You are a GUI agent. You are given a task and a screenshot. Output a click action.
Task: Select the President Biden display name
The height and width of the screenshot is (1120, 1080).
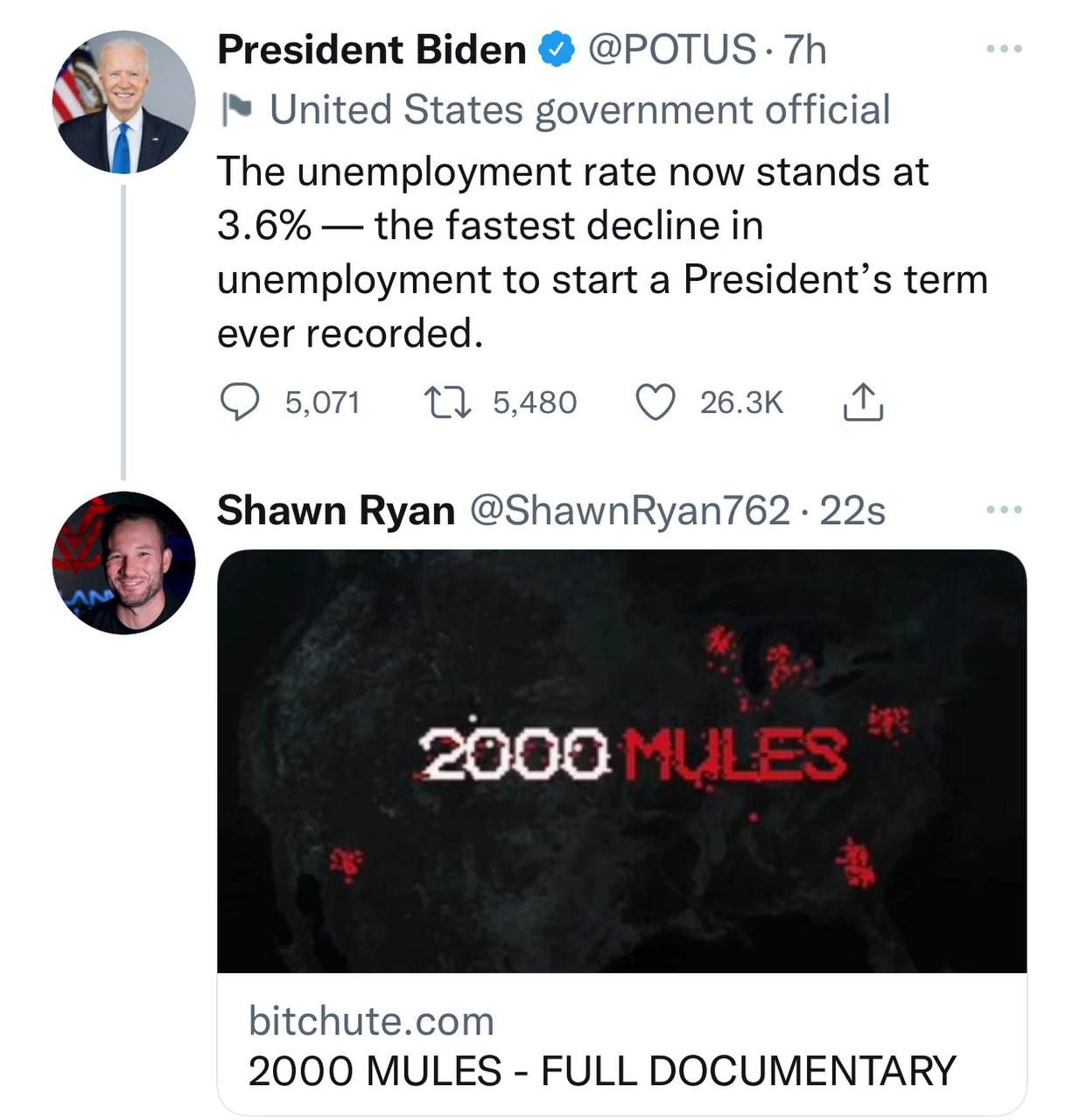pyautogui.click(x=371, y=50)
